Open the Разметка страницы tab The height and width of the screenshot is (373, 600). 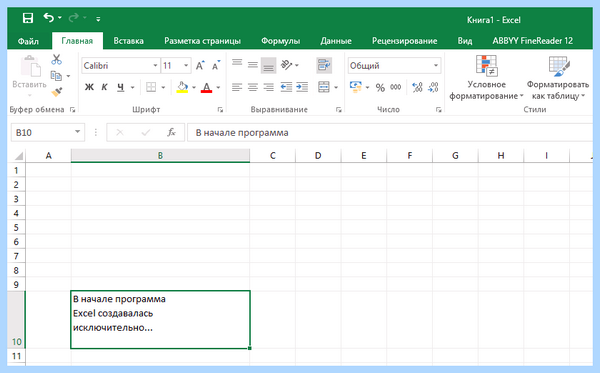[202, 41]
